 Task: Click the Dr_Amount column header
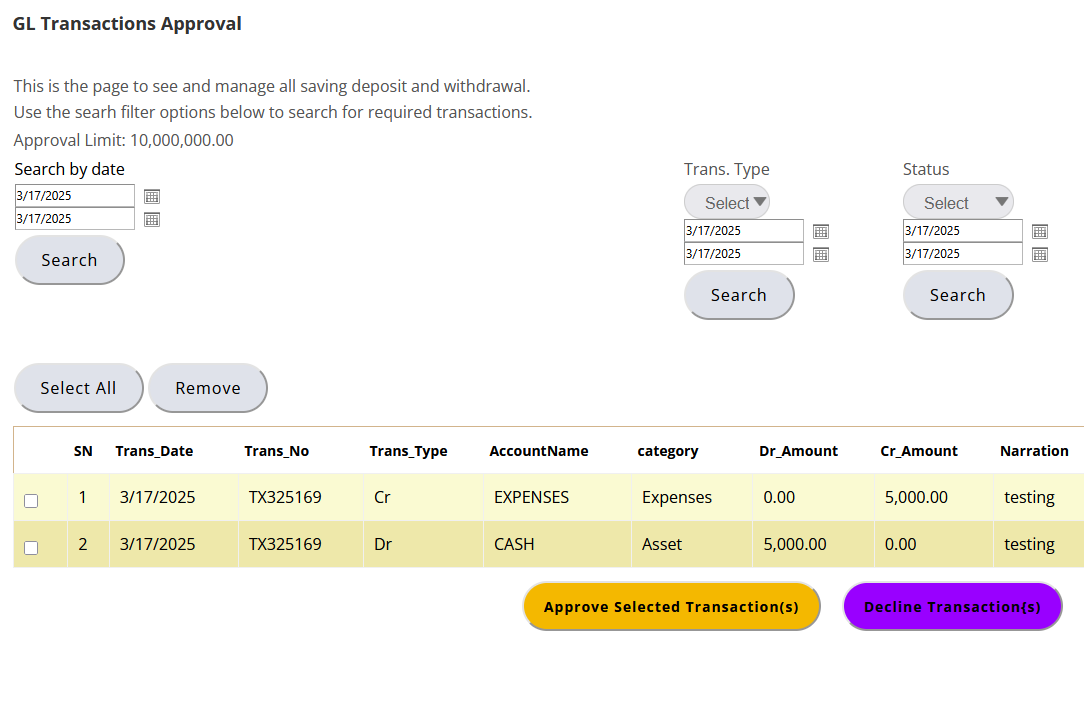(x=798, y=451)
